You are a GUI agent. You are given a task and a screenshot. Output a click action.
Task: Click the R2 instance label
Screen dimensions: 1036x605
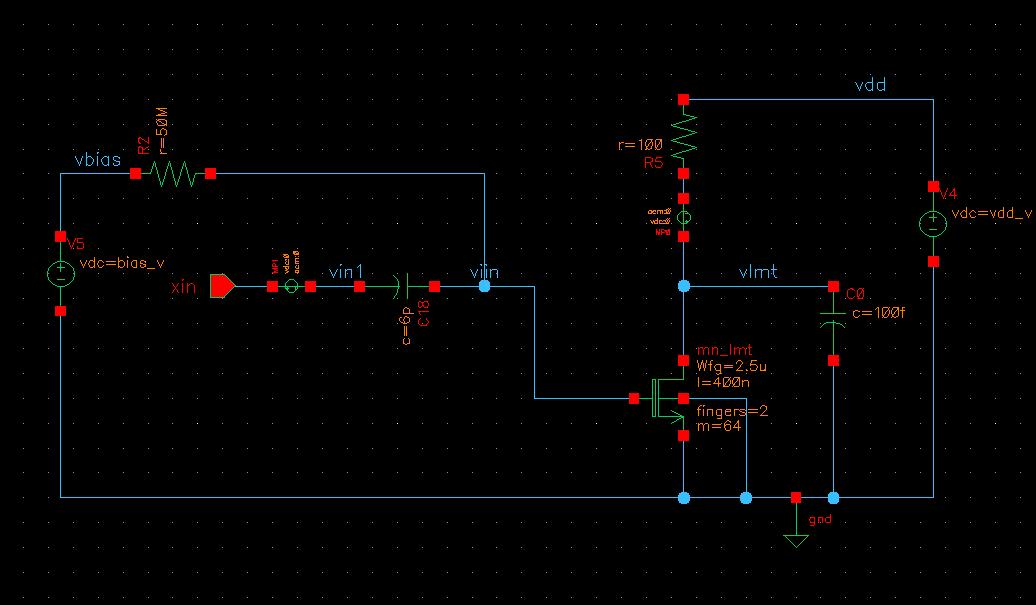tap(144, 145)
